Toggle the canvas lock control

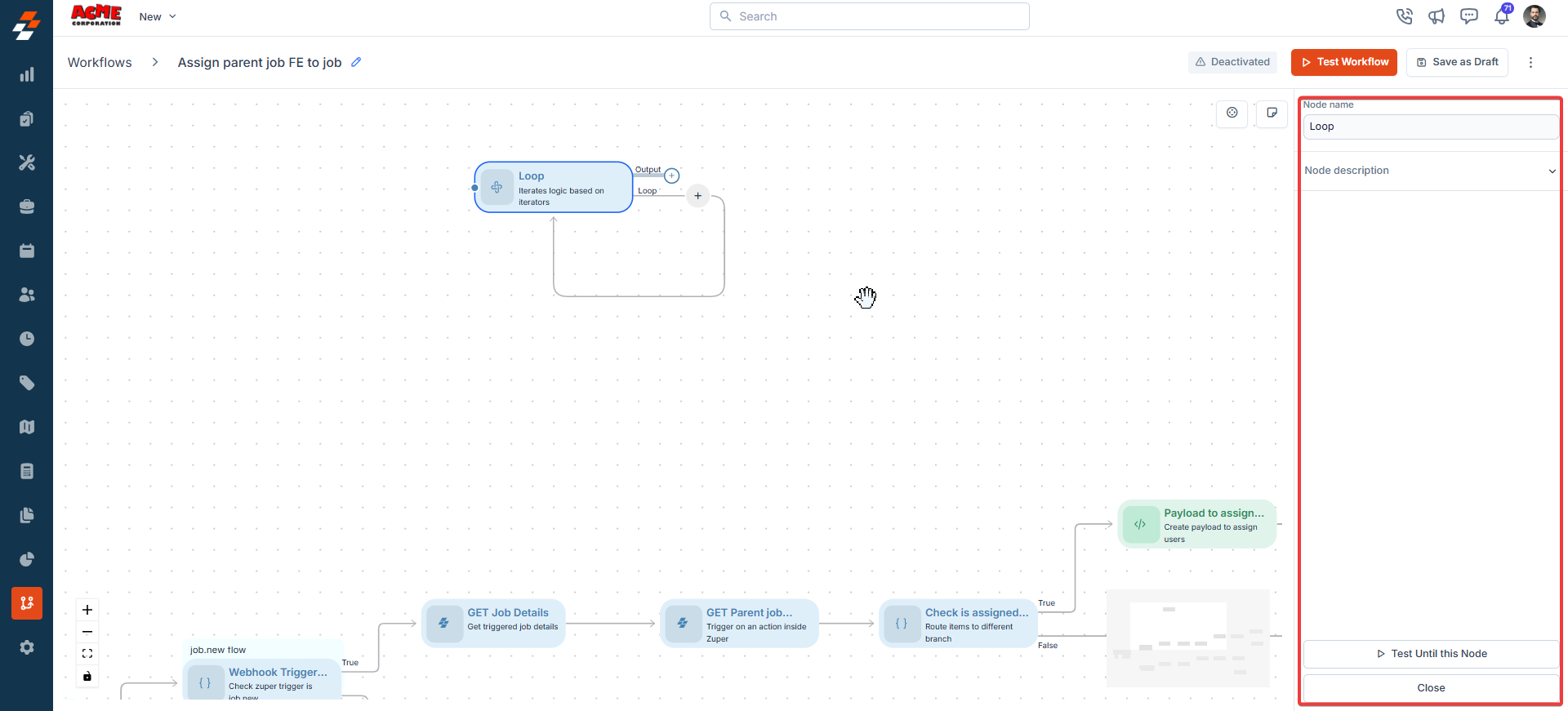coord(87,676)
